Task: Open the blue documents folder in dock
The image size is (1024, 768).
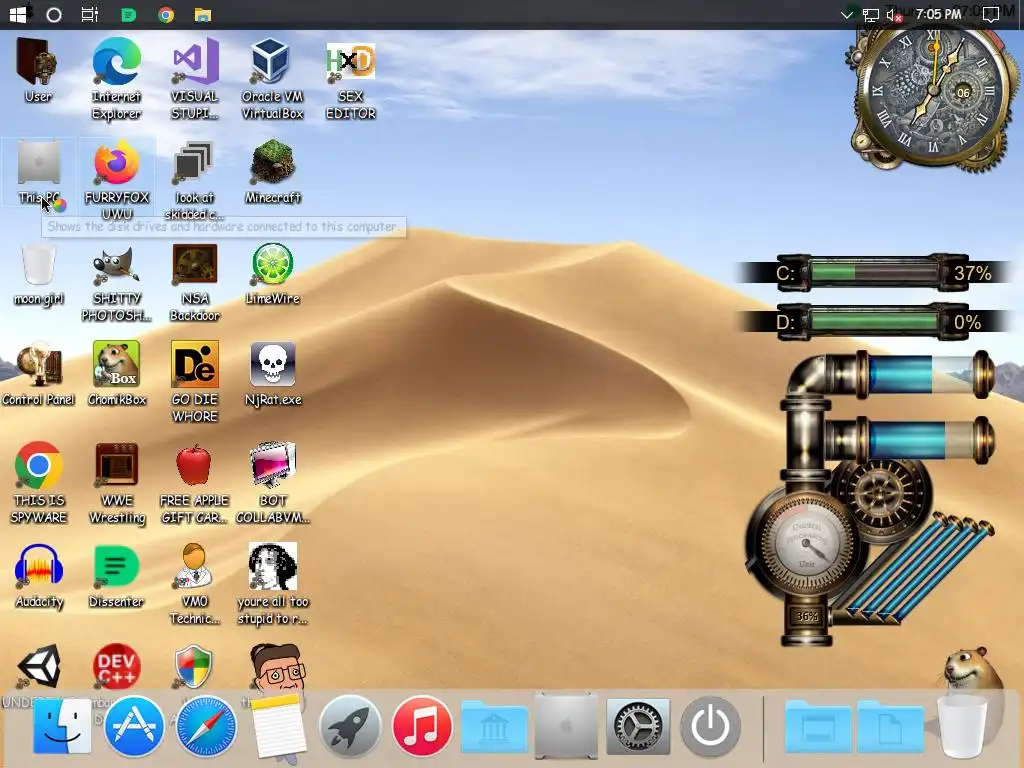Action: pos(891,728)
